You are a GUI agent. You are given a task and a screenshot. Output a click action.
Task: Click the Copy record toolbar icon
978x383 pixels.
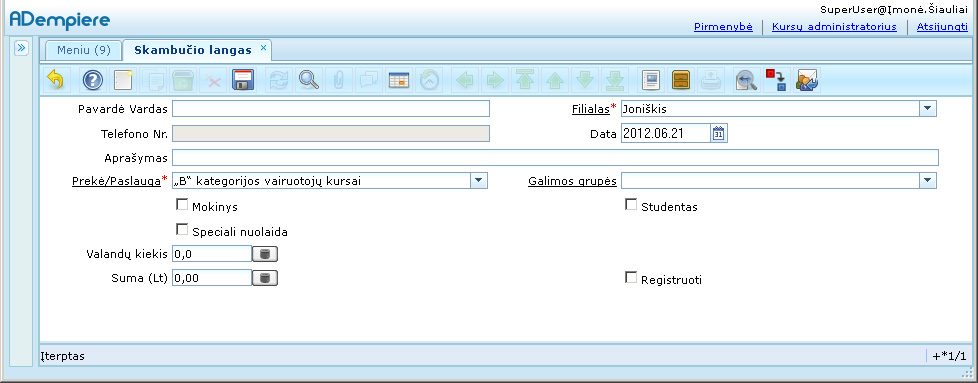click(153, 80)
